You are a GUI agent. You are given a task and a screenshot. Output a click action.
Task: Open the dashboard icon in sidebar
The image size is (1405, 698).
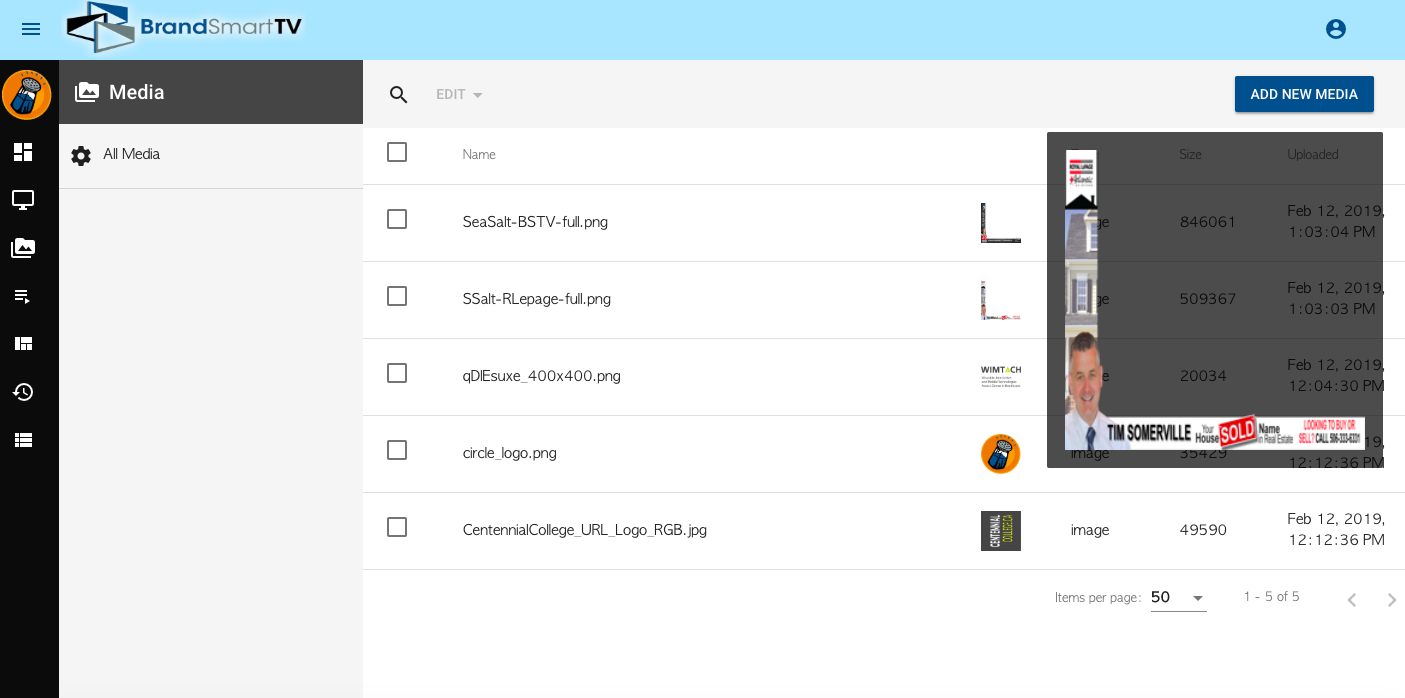[x=23, y=152]
